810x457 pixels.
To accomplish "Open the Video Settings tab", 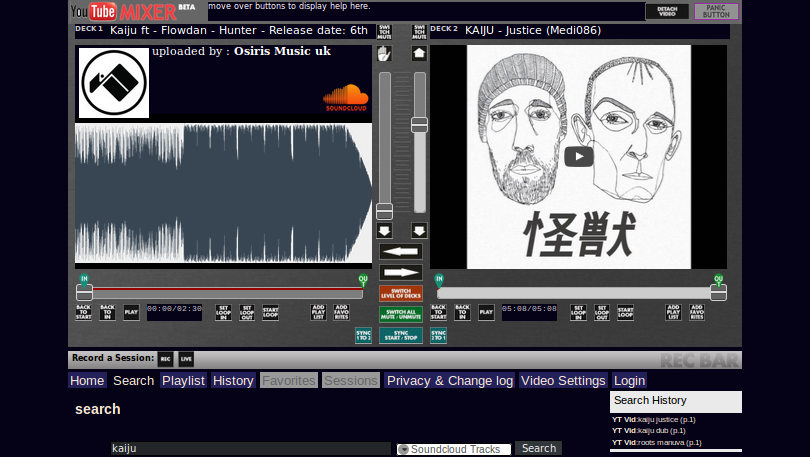I will pyautogui.click(x=563, y=381).
